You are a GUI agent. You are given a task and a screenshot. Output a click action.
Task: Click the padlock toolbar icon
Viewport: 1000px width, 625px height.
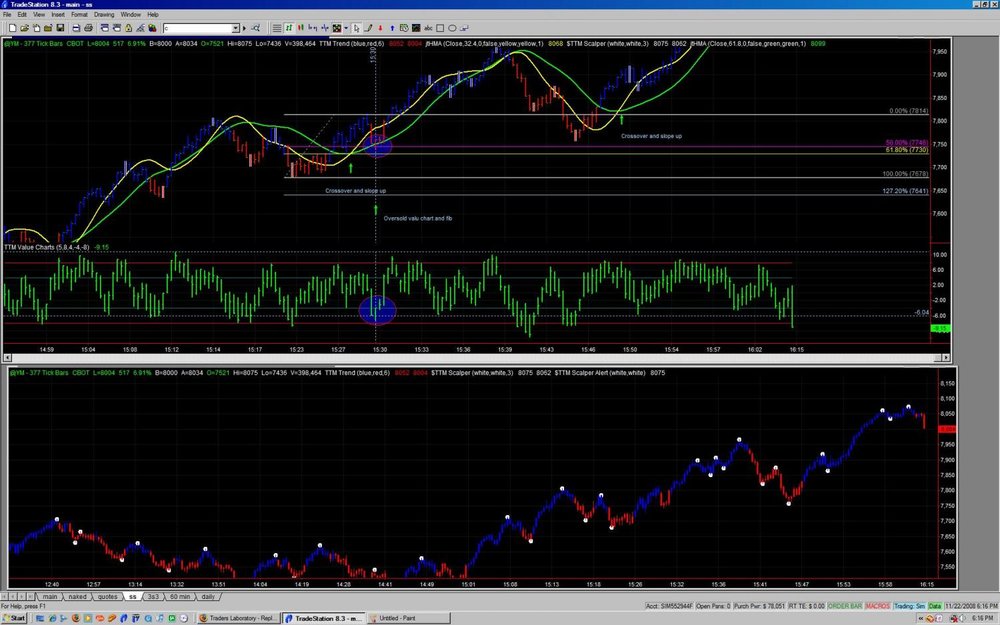pyautogui.click(x=128, y=28)
